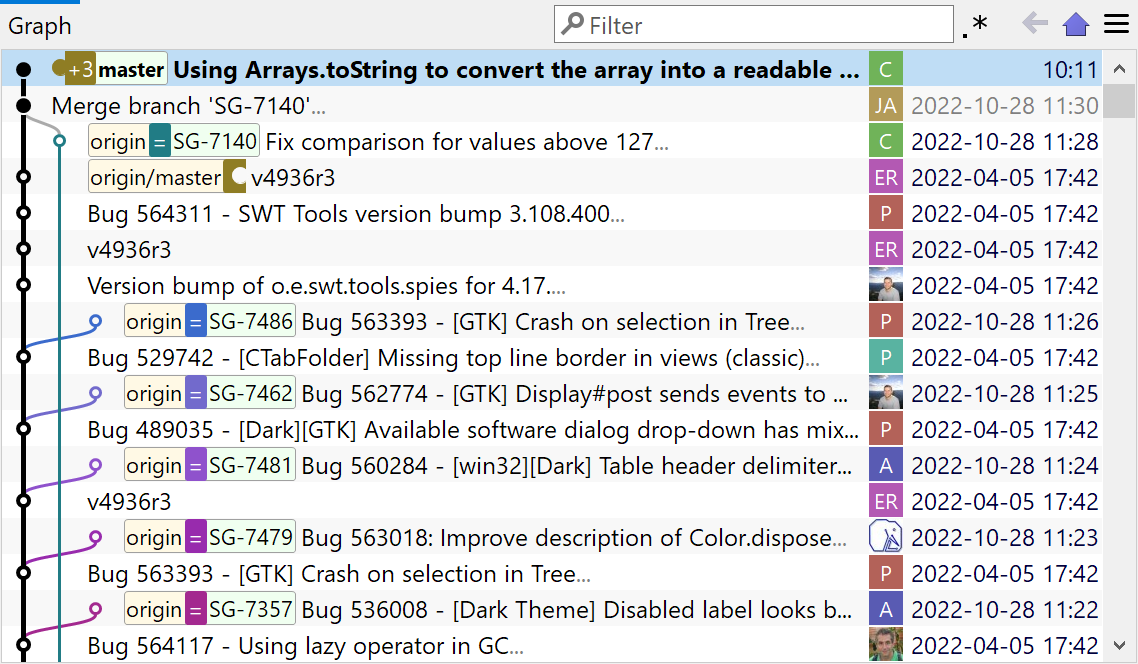
Task: Select the Graph tab
Action: click(40, 25)
